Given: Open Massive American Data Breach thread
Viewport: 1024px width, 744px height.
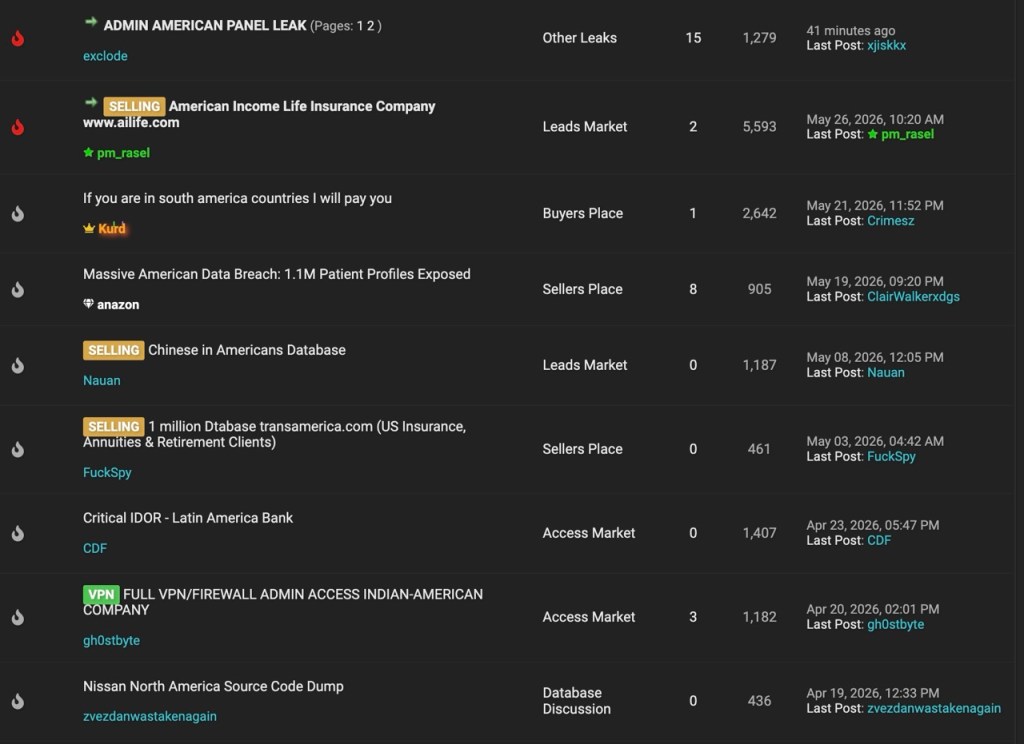Looking at the screenshot, I should coord(276,274).
